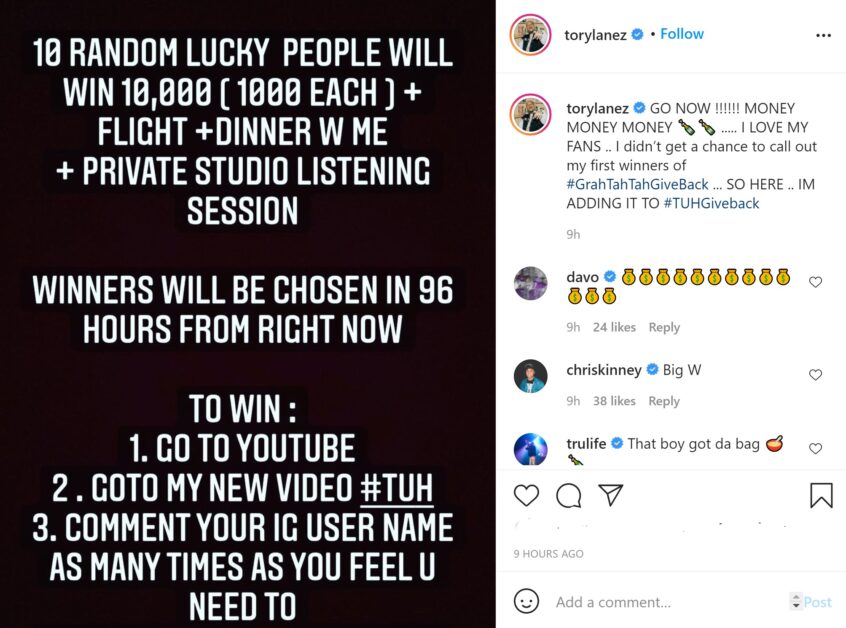Viewport: 846px width, 628px height.
Task: View 24 likes on davo's comment
Action: [x=614, y=327]
